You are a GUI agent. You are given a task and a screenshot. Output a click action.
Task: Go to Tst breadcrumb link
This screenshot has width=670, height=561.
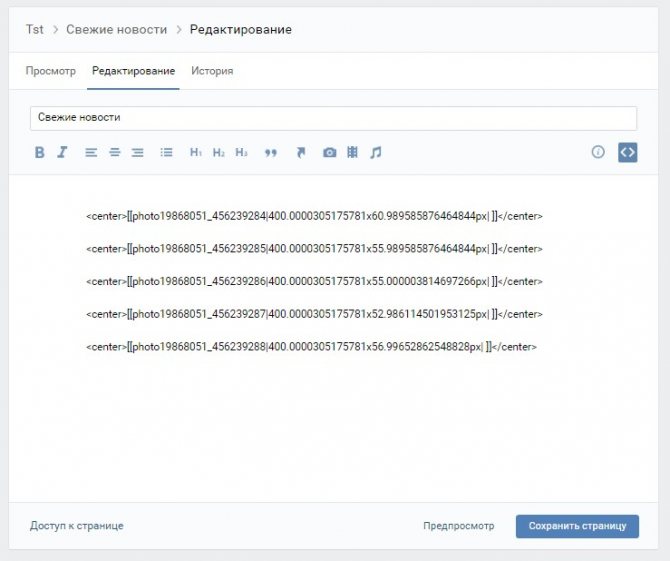tap(35, 29)
